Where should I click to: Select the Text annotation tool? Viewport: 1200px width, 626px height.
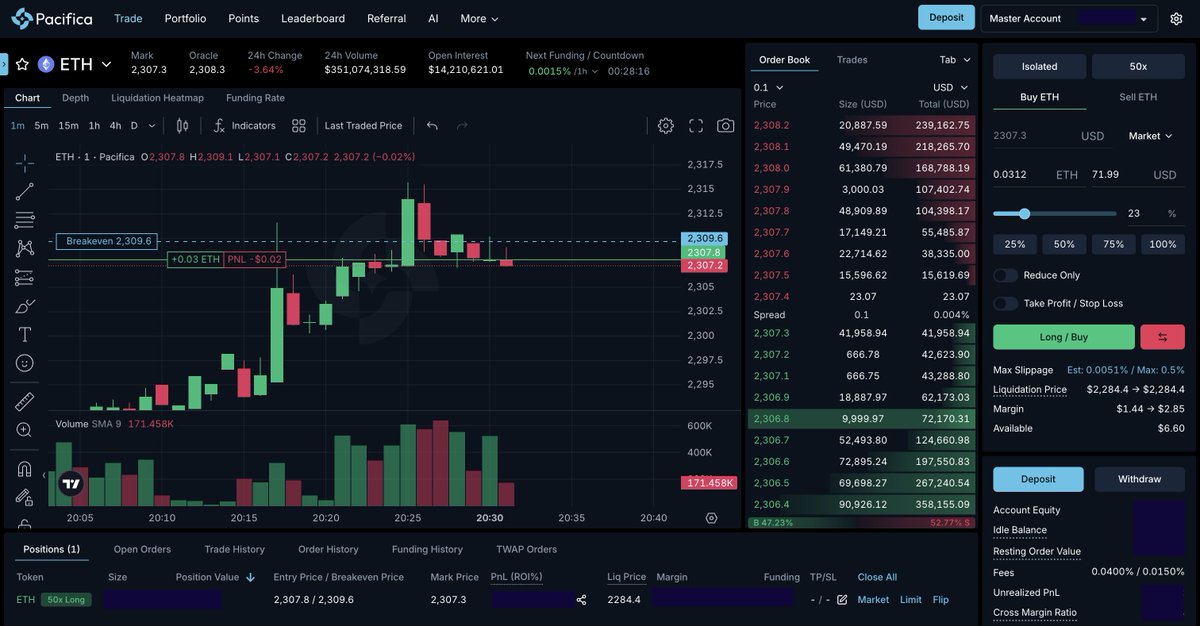coord(24,334)
